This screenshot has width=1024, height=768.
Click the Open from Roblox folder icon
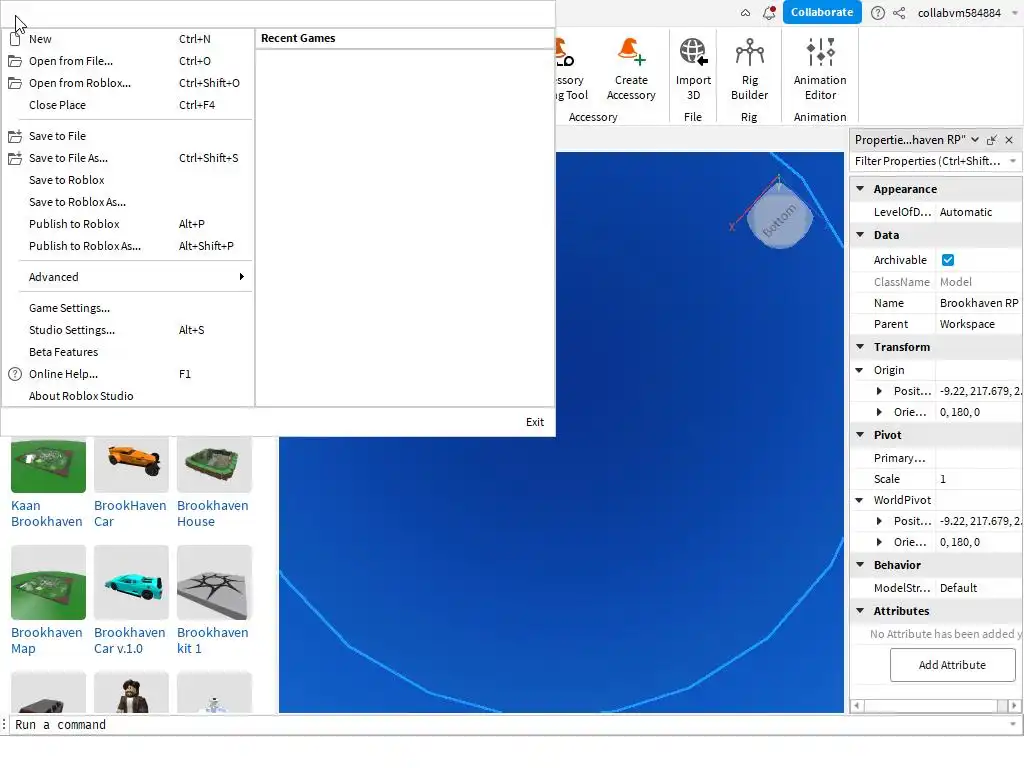click(x=14, y=83)
